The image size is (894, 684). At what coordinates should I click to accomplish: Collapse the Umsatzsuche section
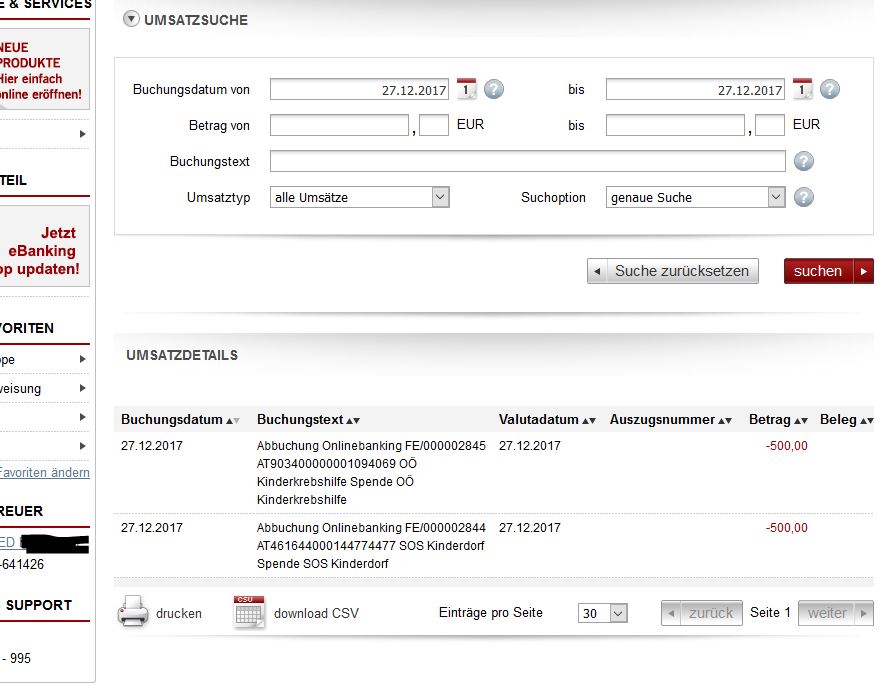[x=131, y=19]
